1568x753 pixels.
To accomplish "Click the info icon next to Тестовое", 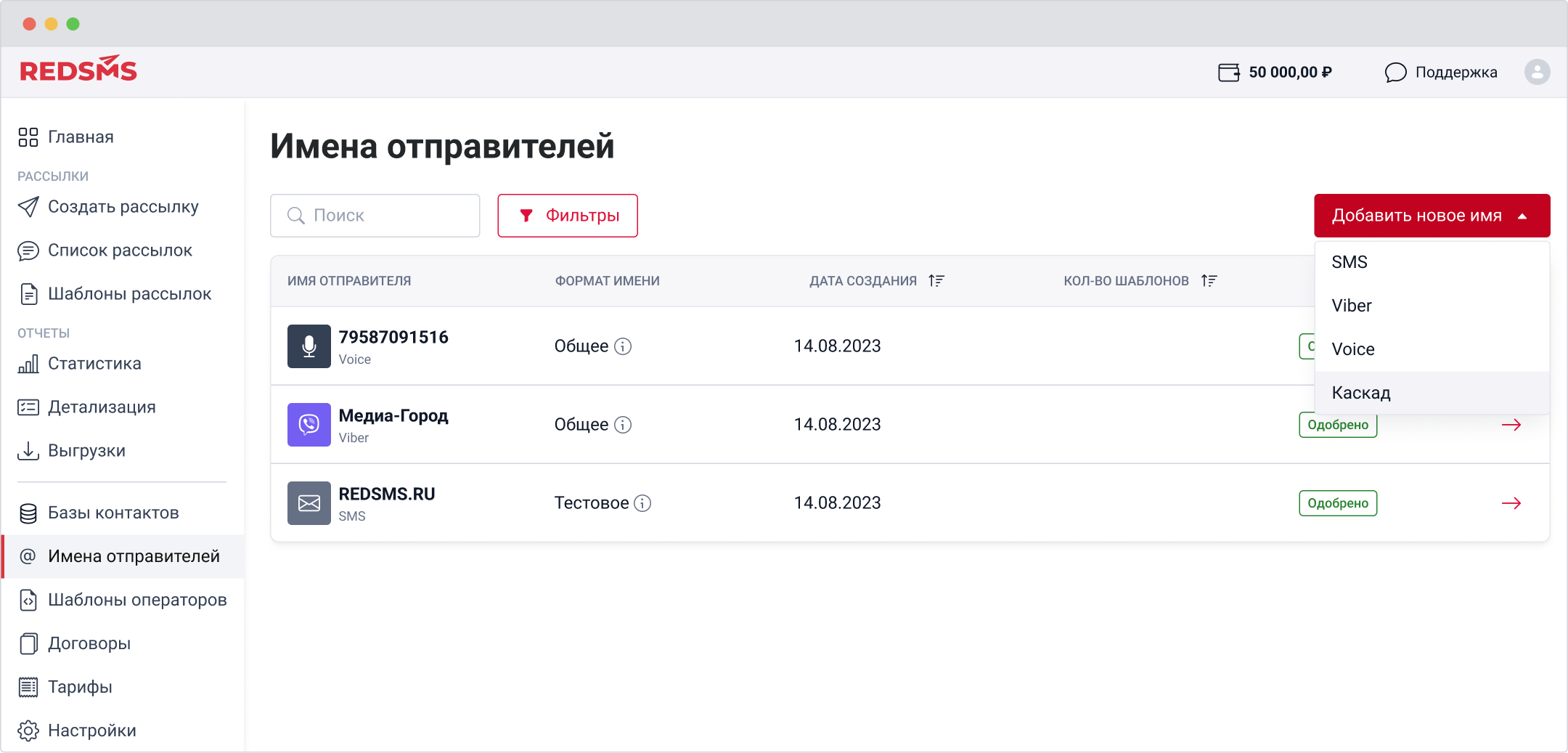I will tap(642, 503).
